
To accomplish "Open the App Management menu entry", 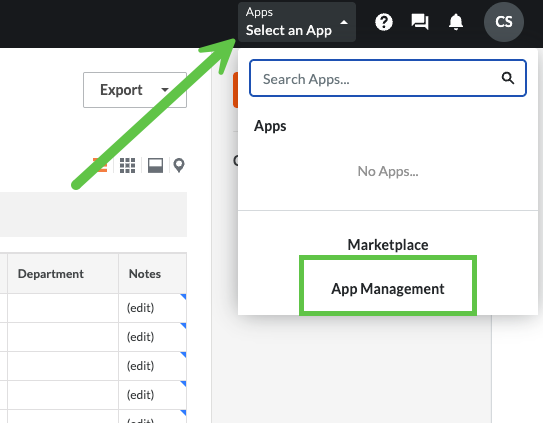I will [x=388, y=289].
